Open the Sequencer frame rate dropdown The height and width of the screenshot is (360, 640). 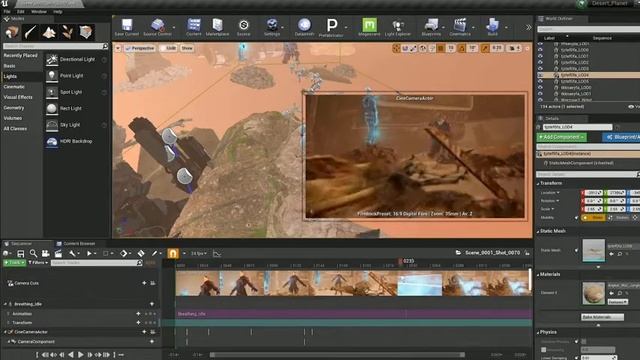click(x=198, y=253)
